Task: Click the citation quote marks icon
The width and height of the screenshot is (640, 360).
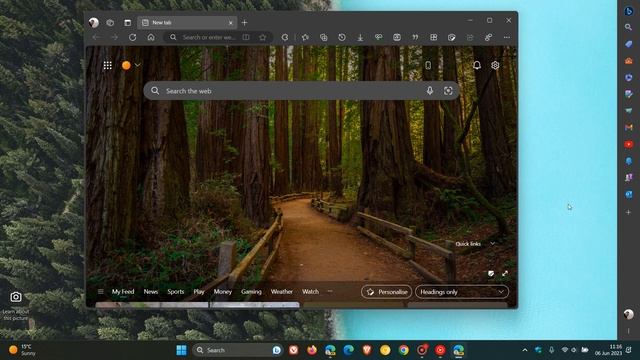Action: 415,37
